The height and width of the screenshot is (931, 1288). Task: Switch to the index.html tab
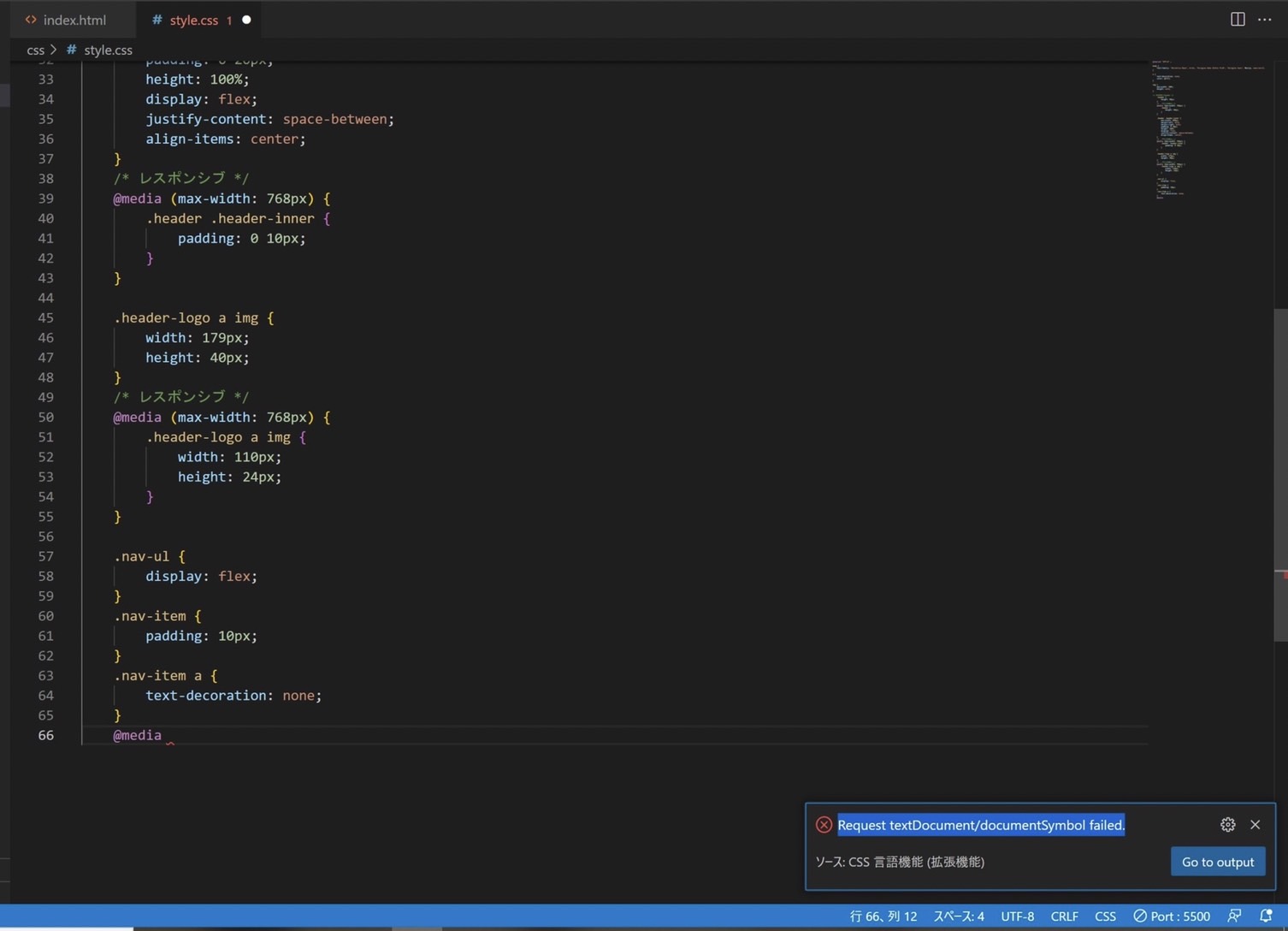click(x=73, y=19)
